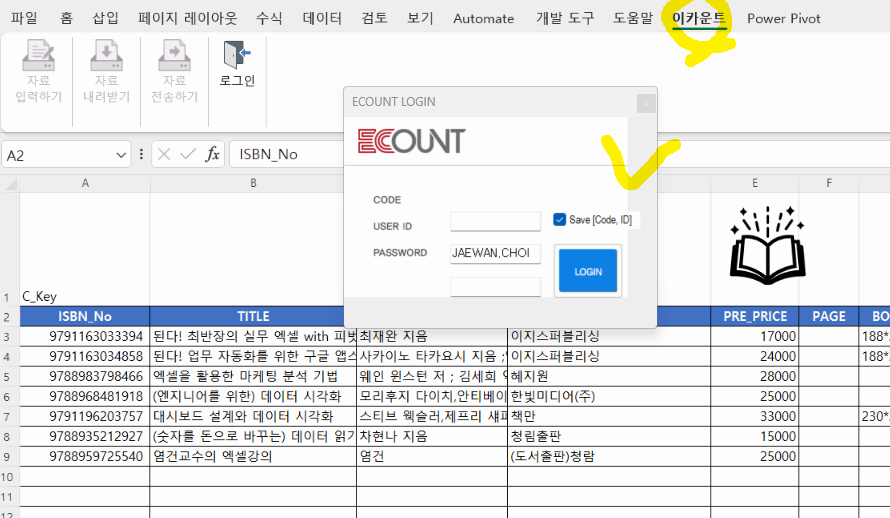The width and height of the screenshot is (890, 518).
Task: Click cell with ISBN 9788983798466
Action: [85, 376]
